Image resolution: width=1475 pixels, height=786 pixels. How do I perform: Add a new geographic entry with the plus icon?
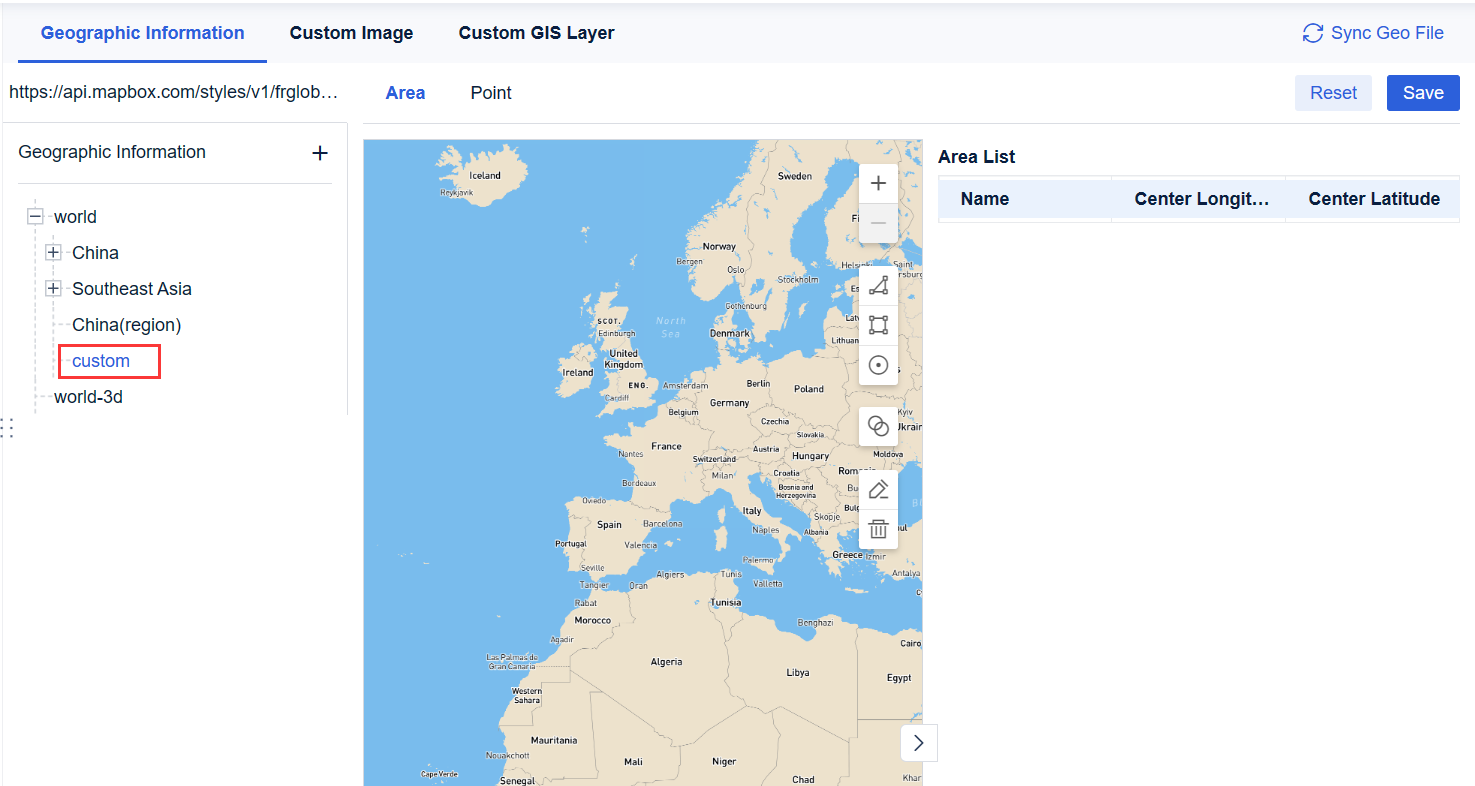pyautogui.click(x=320, y=153)
